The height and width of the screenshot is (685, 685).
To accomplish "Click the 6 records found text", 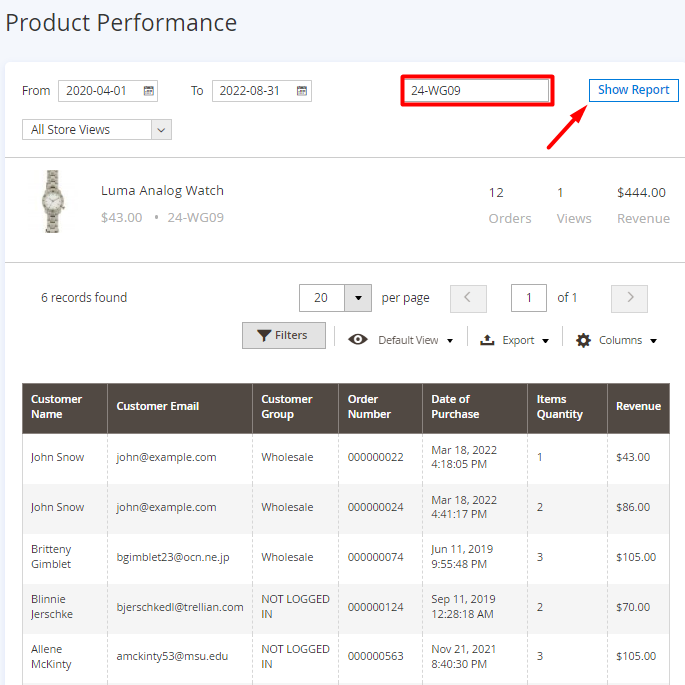I will click(84, 298).
